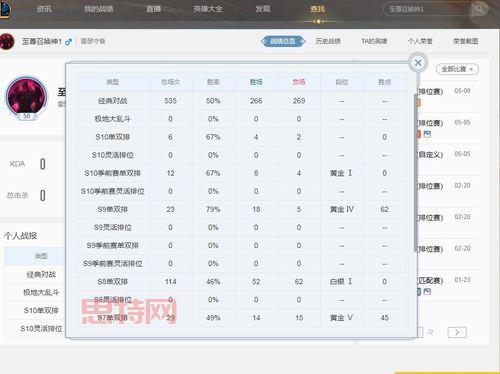Select the 经典对战 row in popup table
Screen dimensions: 500x374
pos(242,101)
